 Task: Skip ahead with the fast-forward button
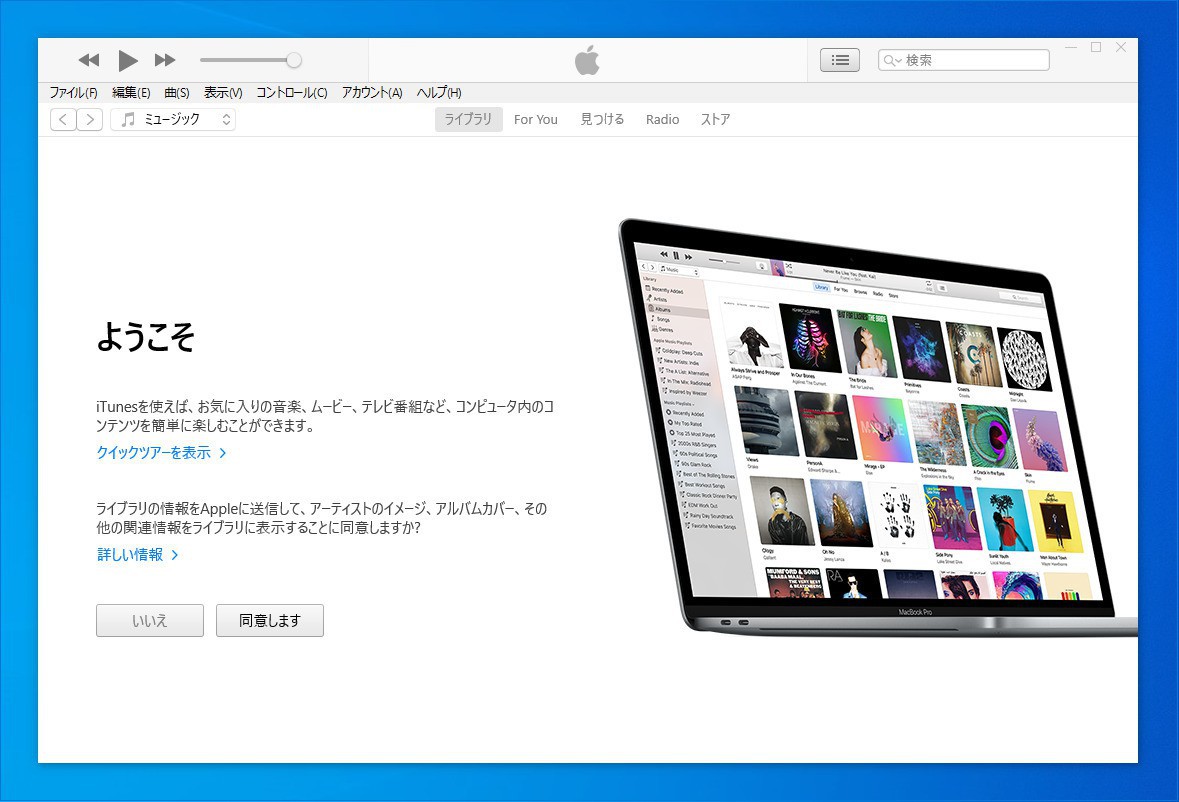pyautogui.click(x=165, y=60)
